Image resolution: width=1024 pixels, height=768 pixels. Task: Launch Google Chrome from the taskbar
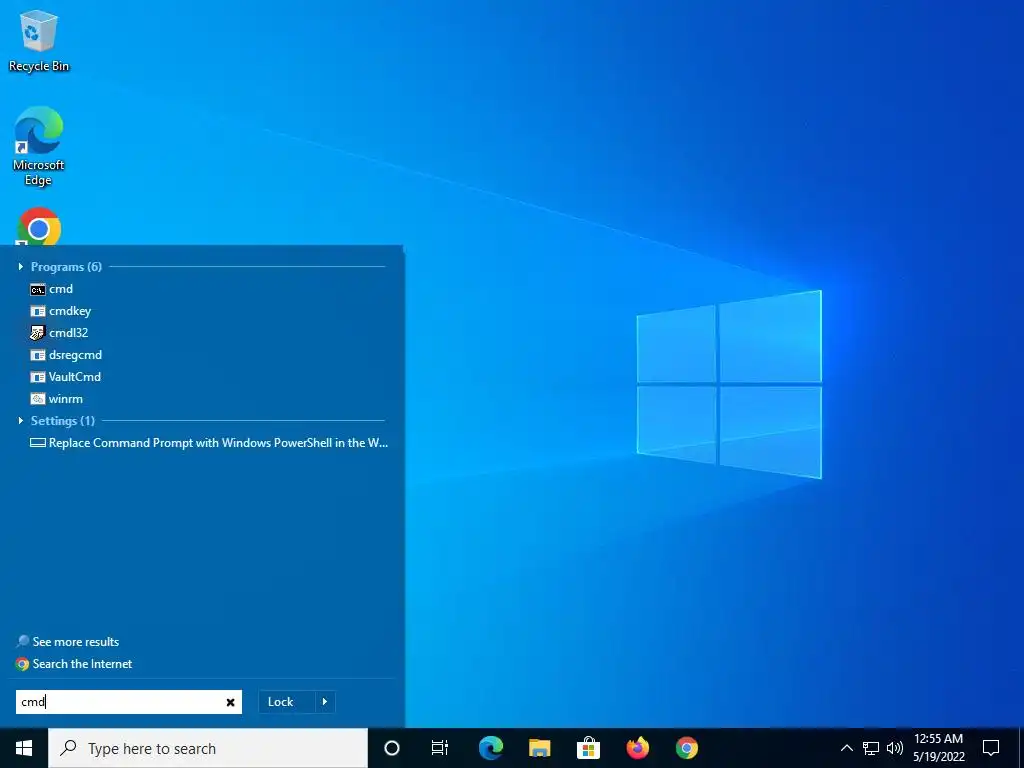point(686,748)
